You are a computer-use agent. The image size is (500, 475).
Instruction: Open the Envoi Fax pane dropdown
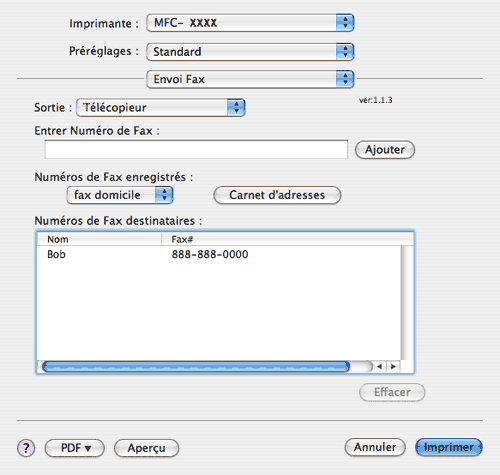250,79
